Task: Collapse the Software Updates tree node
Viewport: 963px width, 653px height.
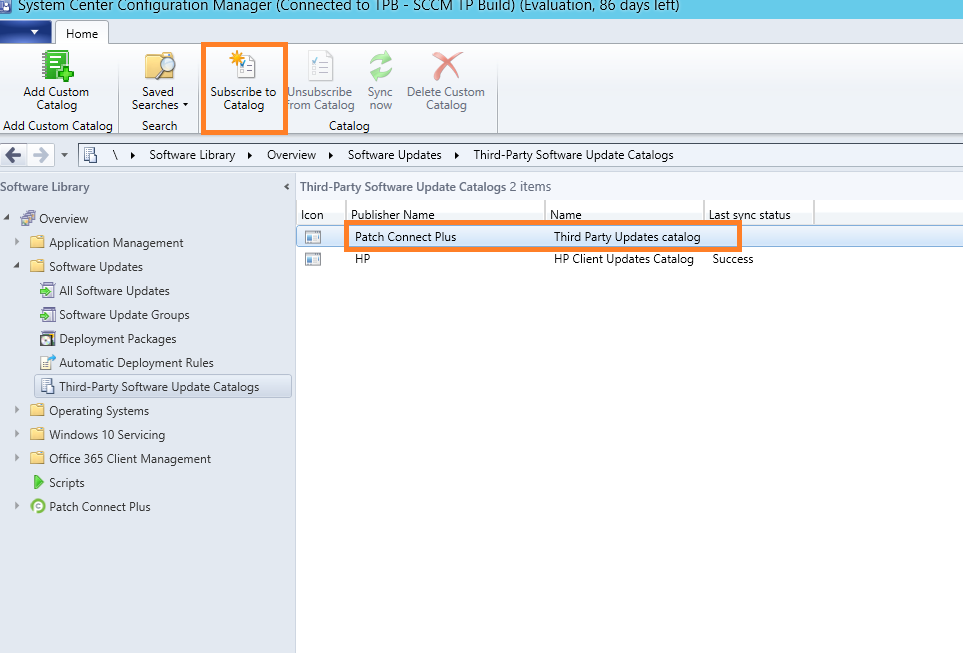Action: click(x=17, y=266)
